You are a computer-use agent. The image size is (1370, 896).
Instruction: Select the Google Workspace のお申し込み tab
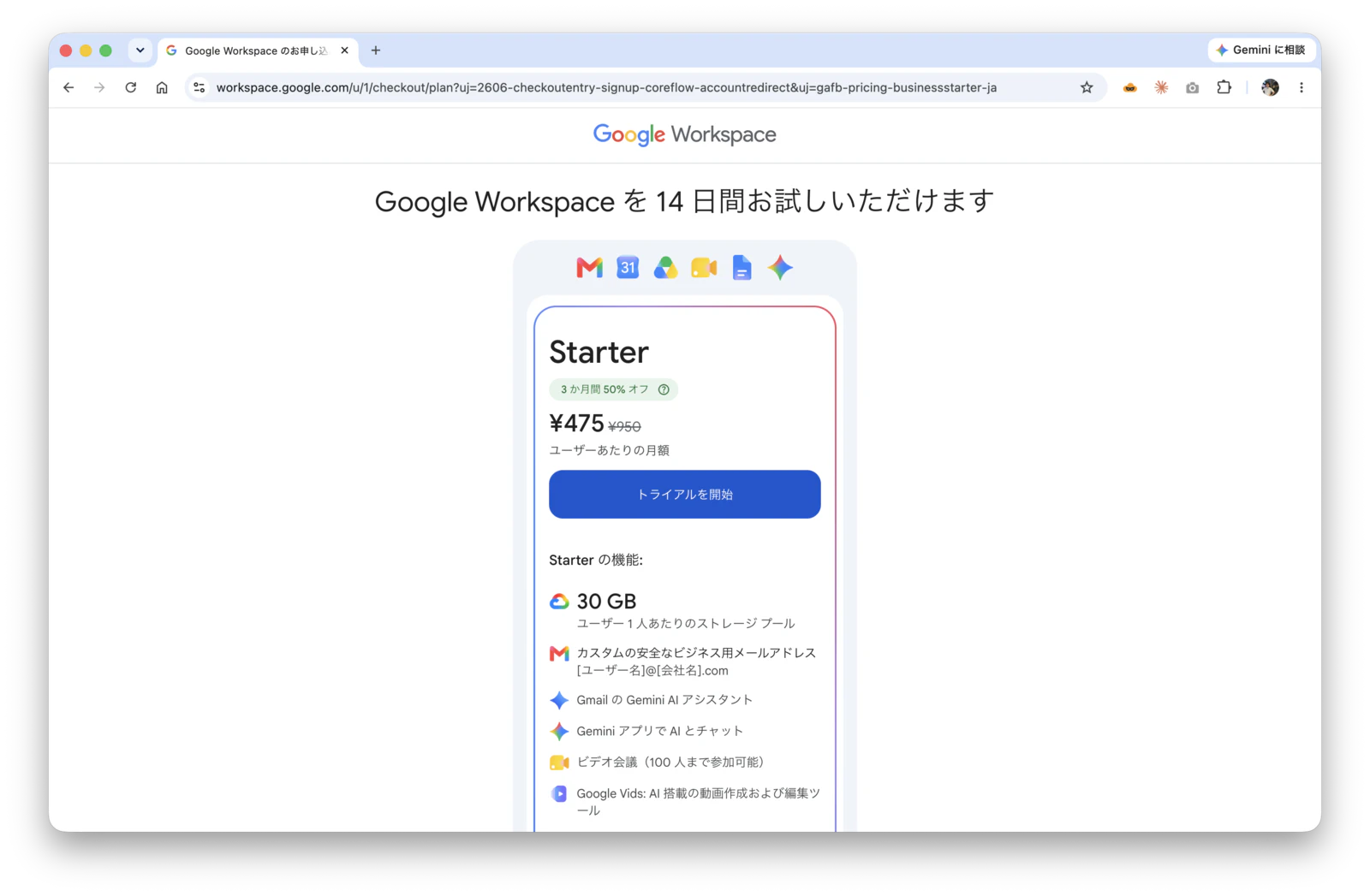tap(257, 50)
